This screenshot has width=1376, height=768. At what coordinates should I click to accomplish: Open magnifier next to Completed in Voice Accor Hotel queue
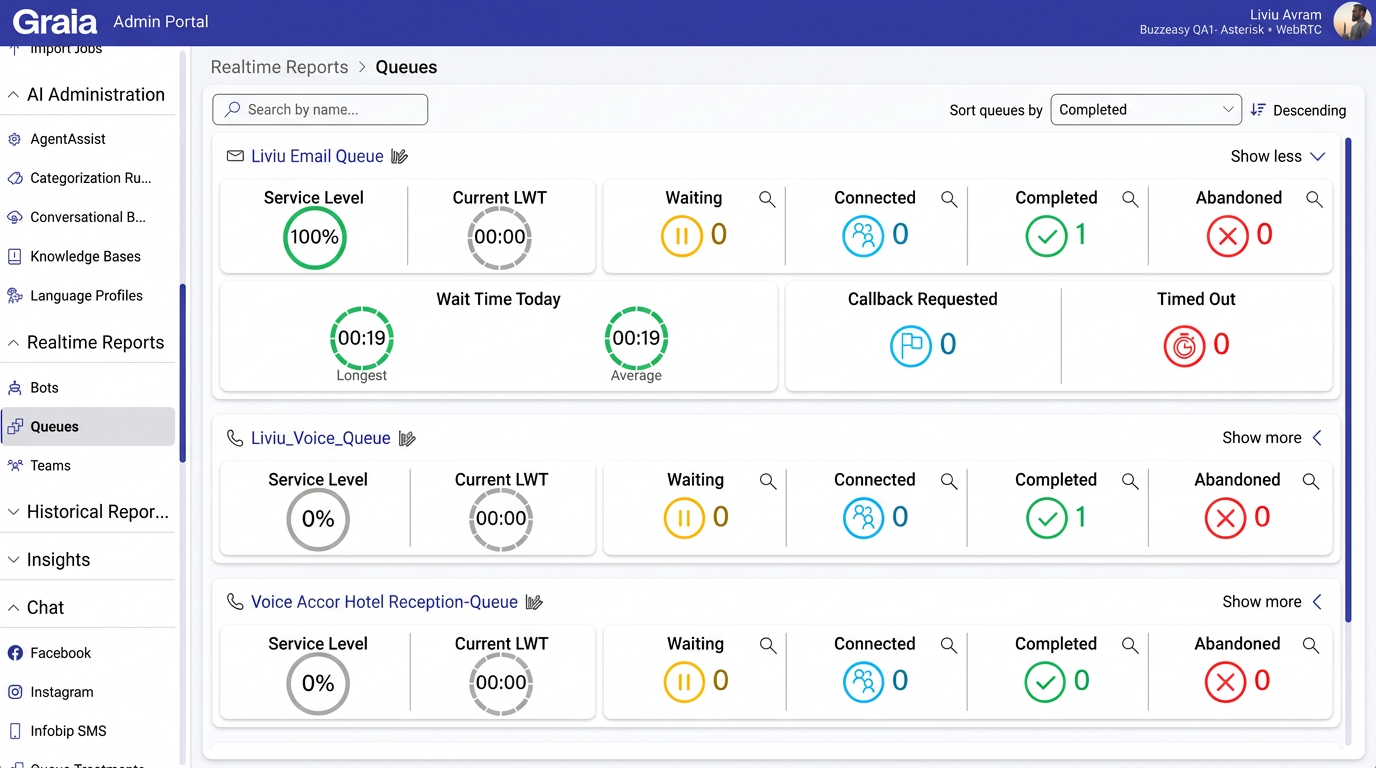tap(1130, 645)
